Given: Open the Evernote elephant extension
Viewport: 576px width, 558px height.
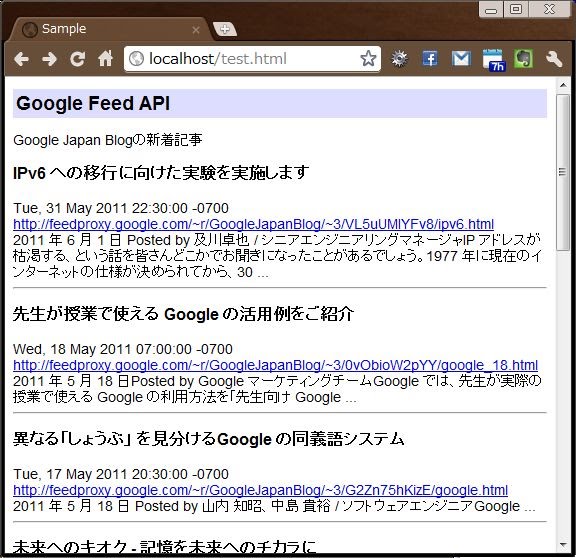Looking at the screenshot, I should pos(523,59).
